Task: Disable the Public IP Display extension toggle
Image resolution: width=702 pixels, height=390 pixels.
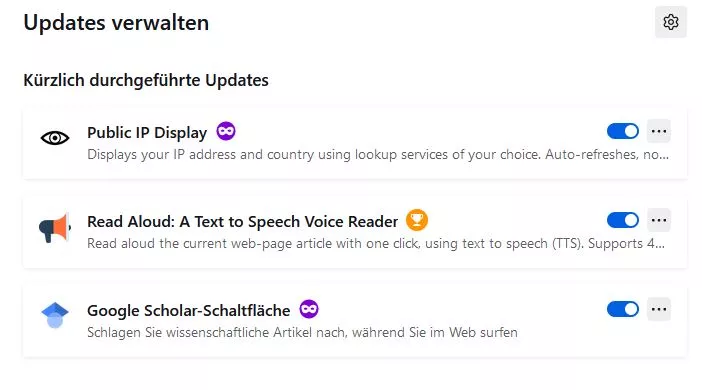Action: tap(623, 131)
